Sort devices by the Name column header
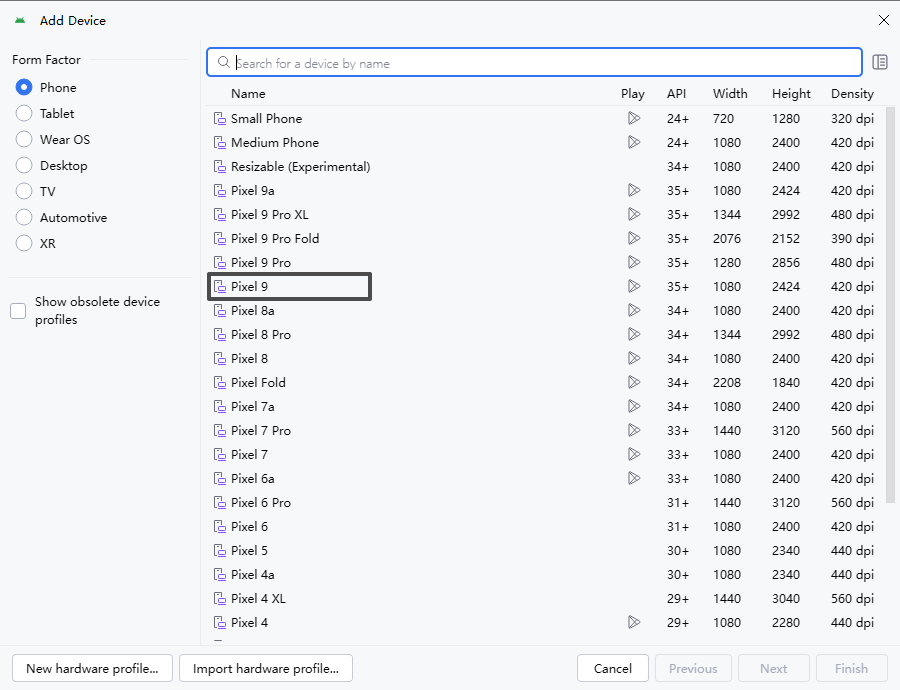This screenshot has height=690, width=900. 248,94
